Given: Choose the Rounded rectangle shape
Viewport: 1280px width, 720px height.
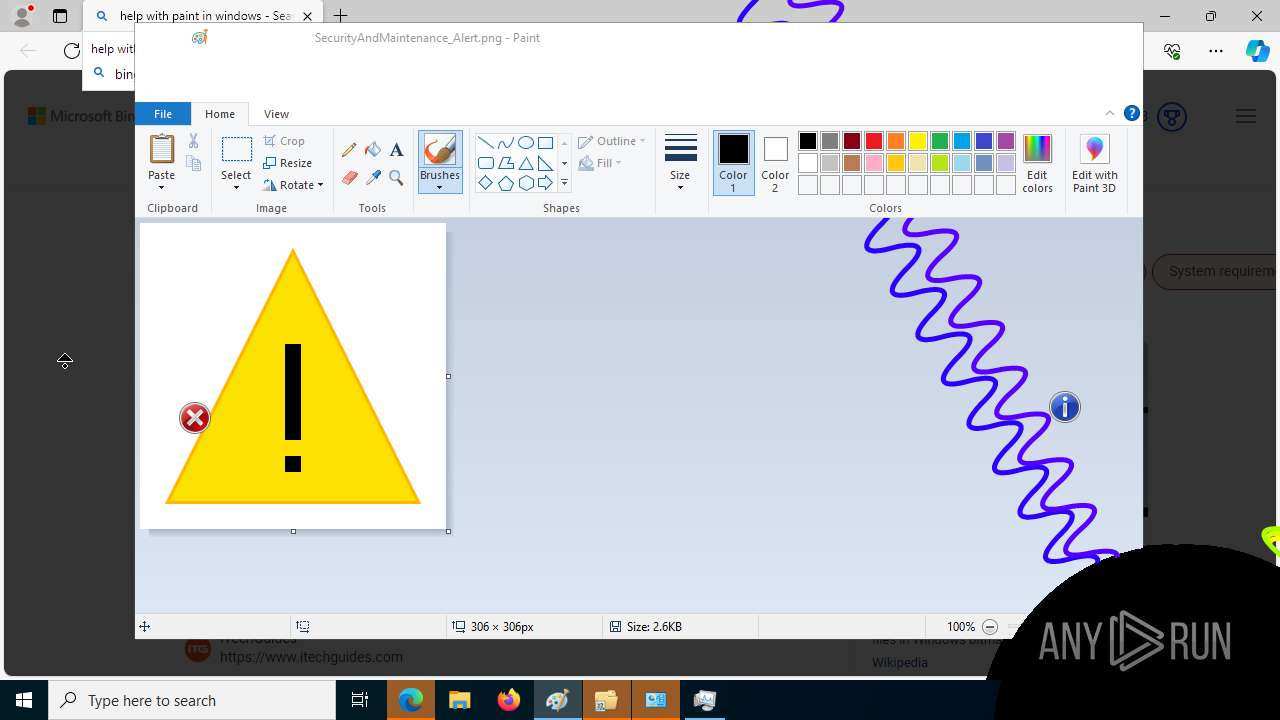Looking at the screenshot, I should click(x=485, y=163).
